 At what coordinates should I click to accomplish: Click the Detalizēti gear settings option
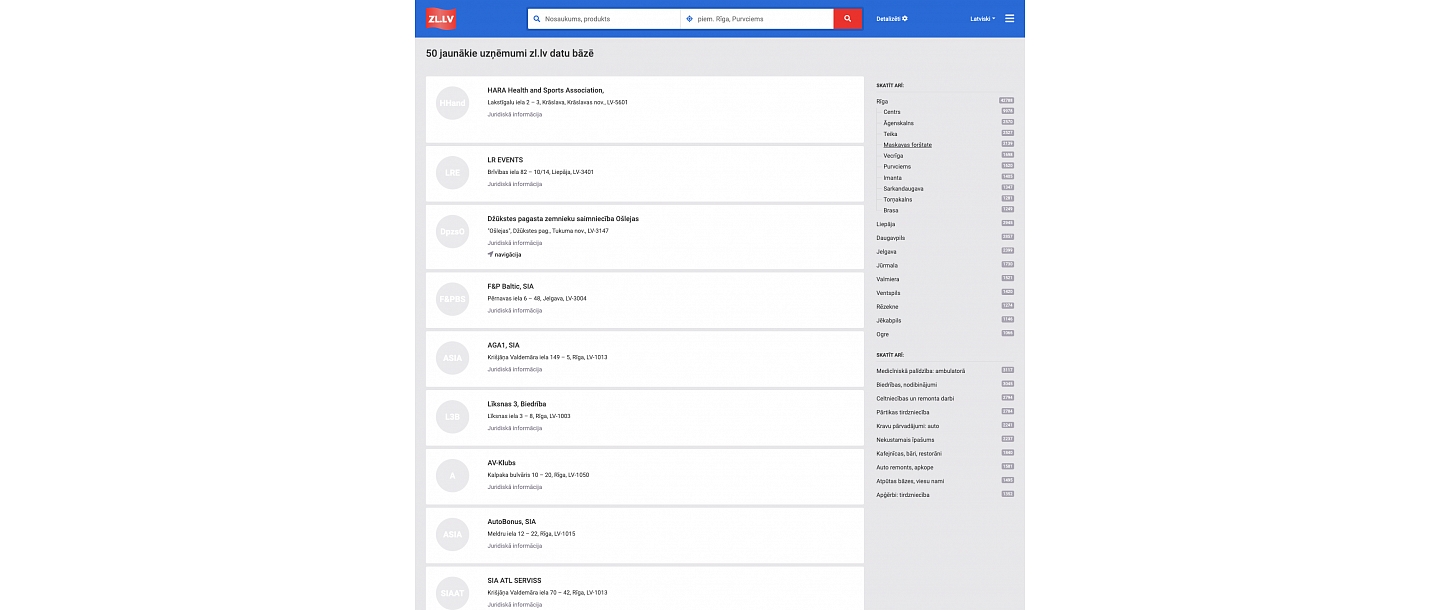click(891, 19)
